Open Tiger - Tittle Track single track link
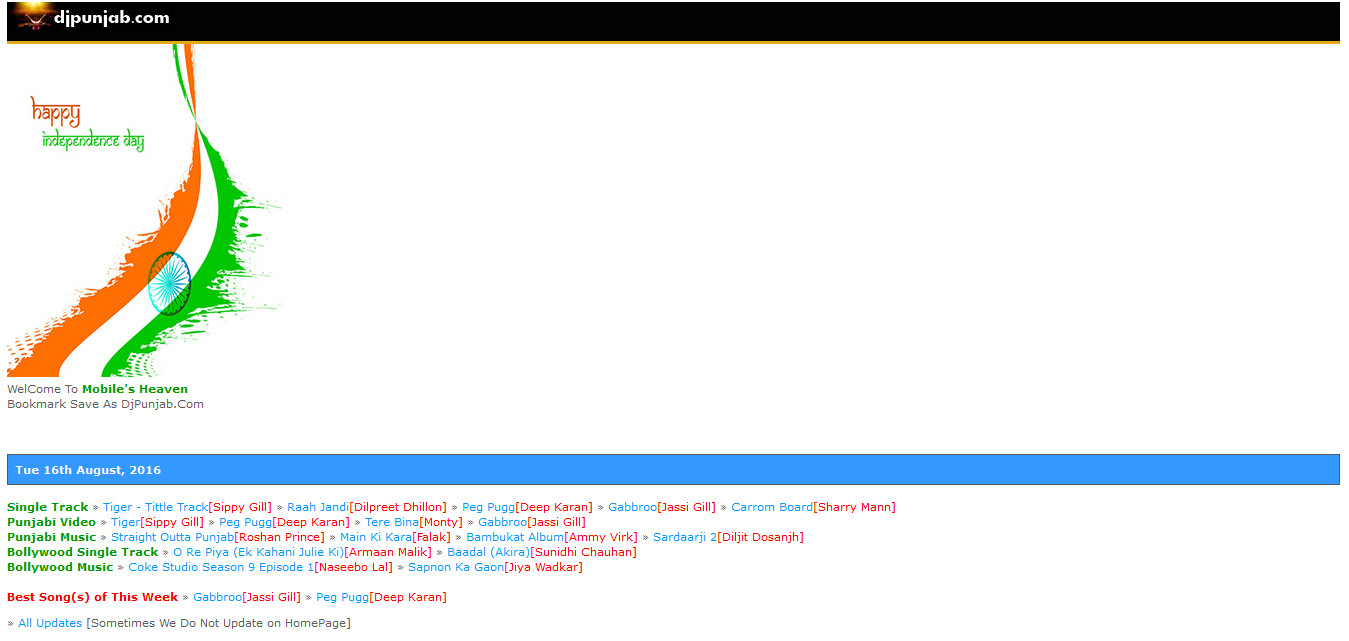Screen dimensions: 1349x641 pyautogui.click(x=155, y=507)
